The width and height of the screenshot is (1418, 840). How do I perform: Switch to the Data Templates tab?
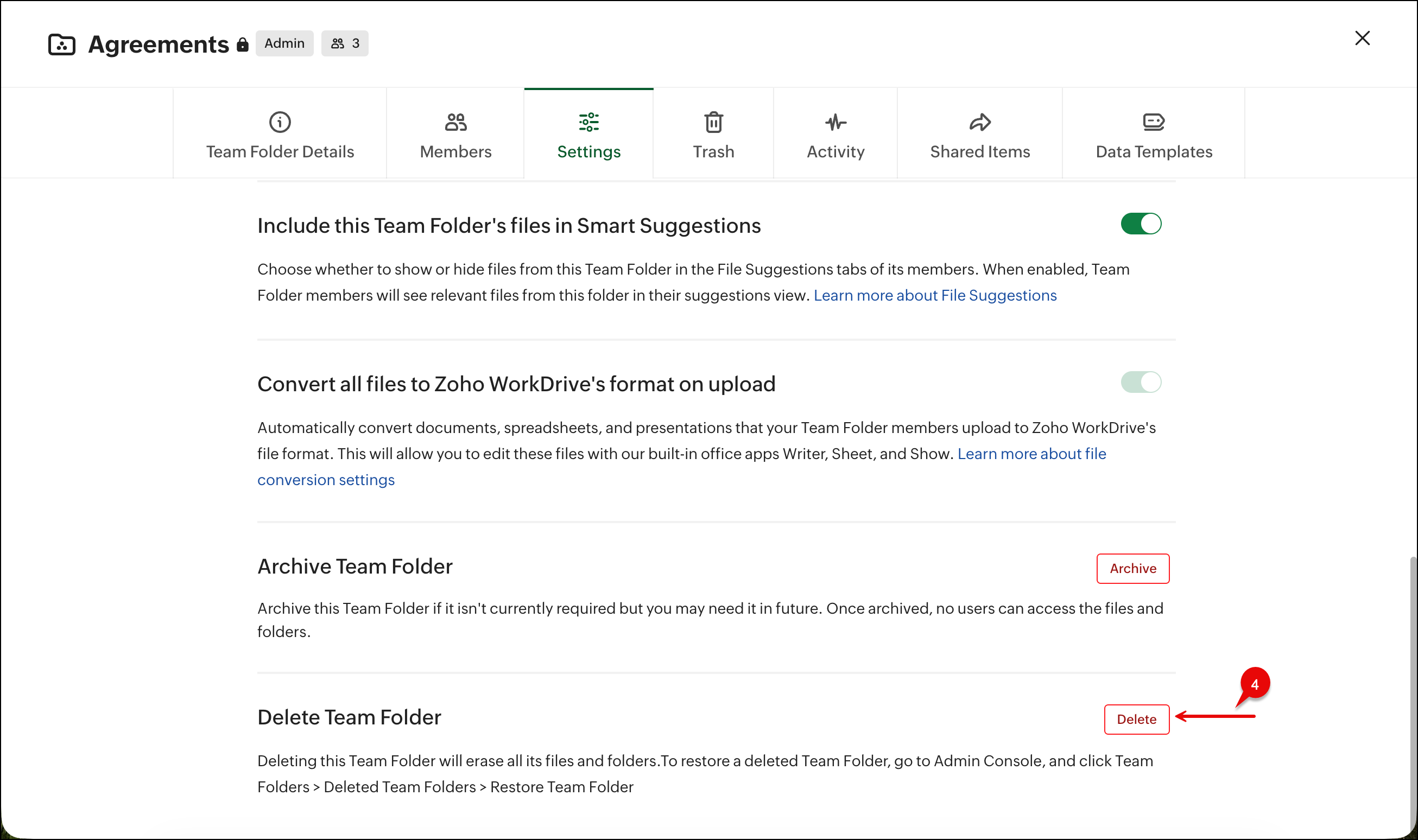click(x=1153, y=151)
